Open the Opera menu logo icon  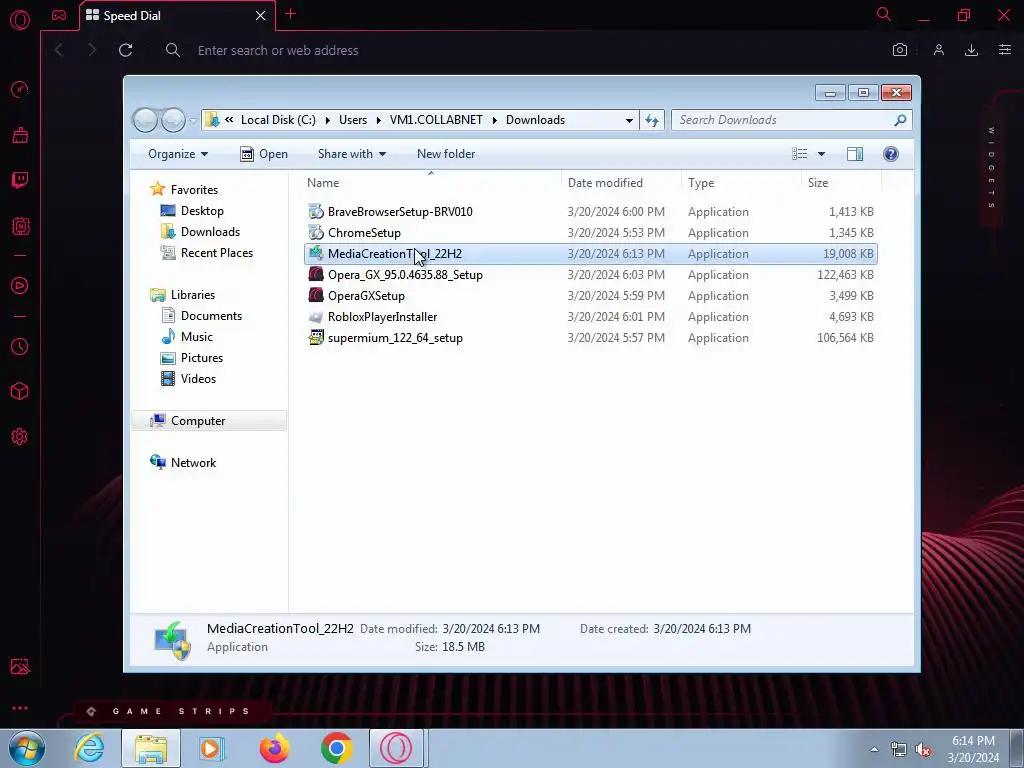pyautogui.click(x=20, y=20)
